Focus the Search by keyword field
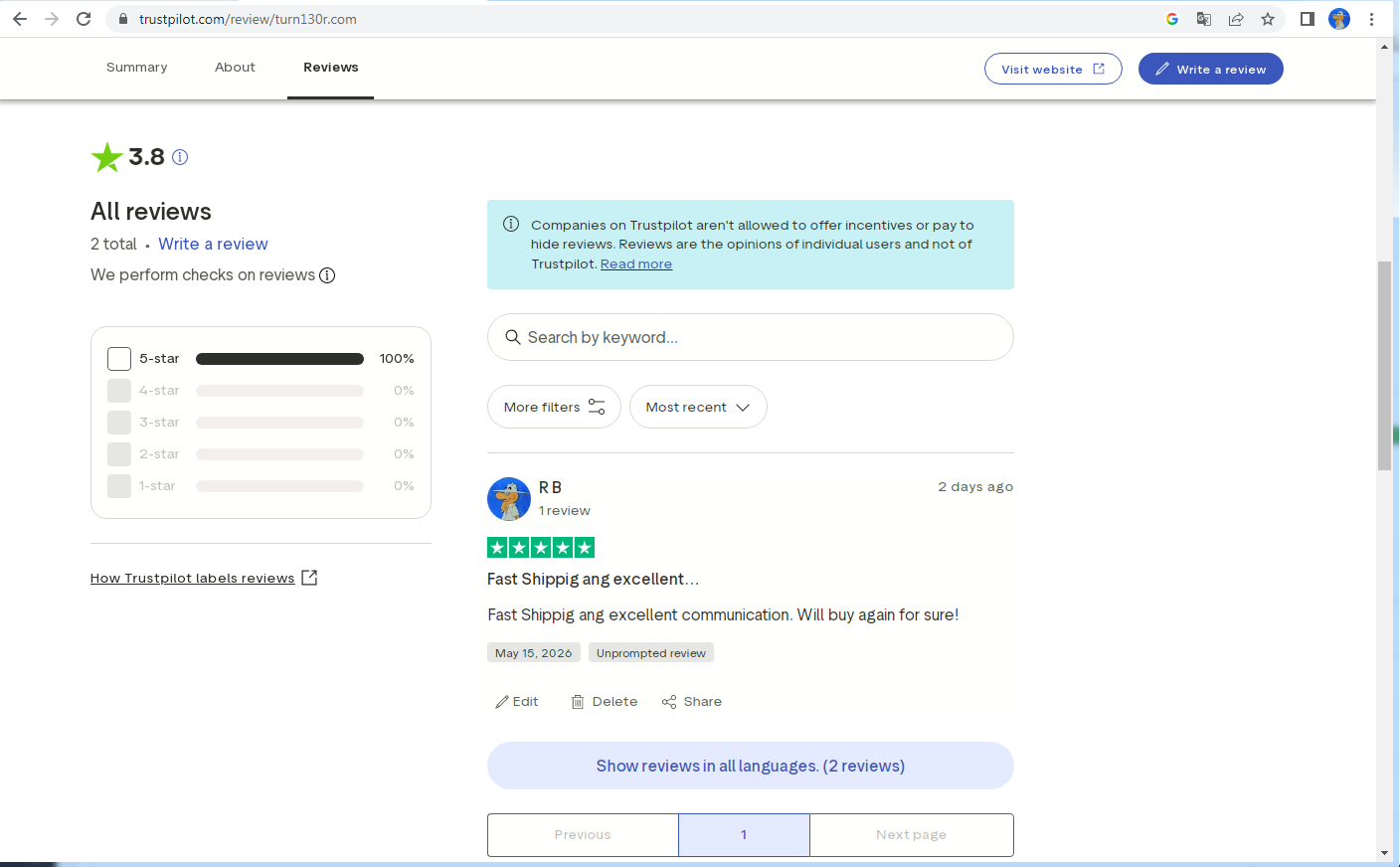The height and width of the screenshot is (867, 1400). [751, 337]
